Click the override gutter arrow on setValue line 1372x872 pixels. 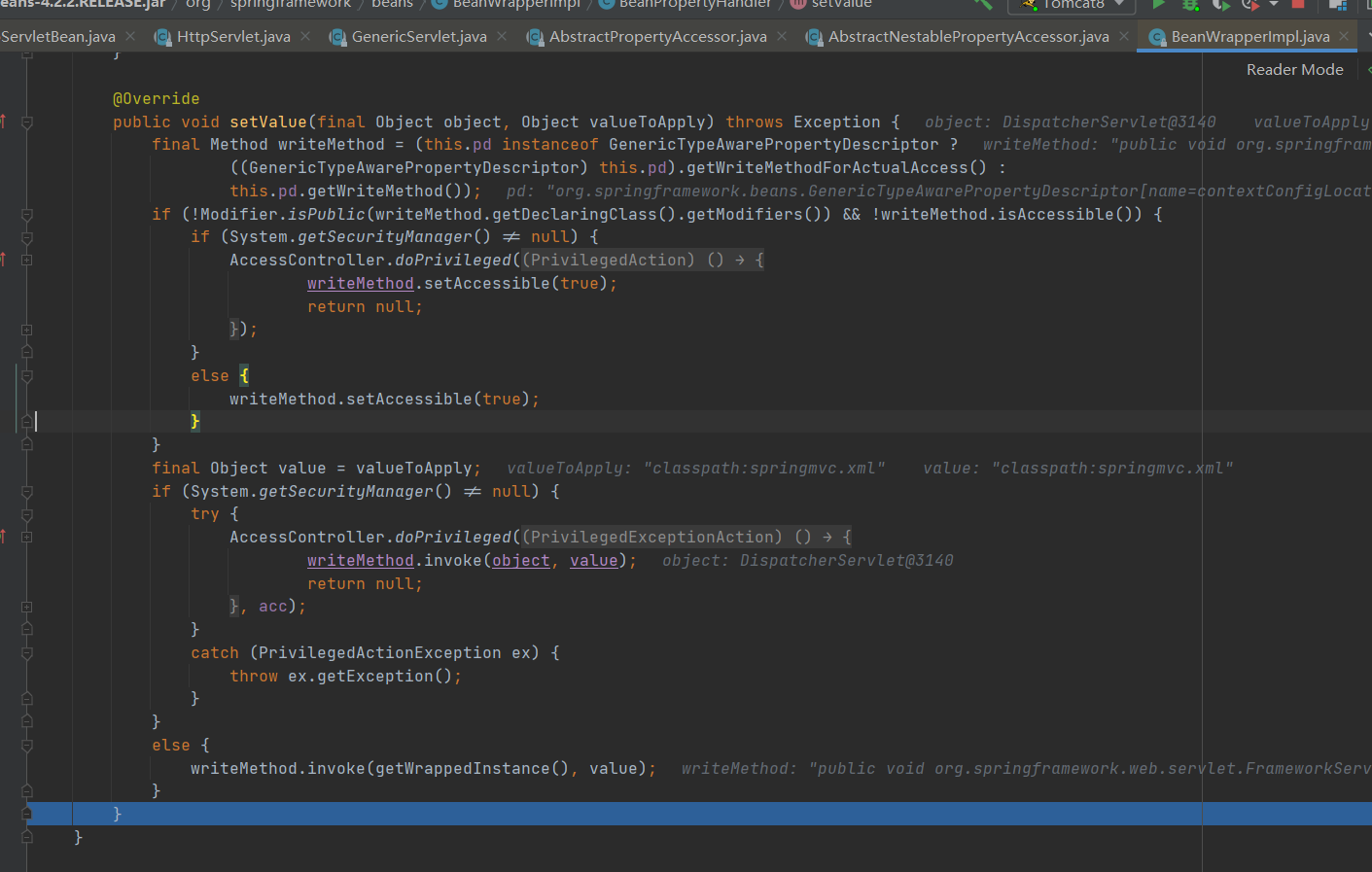[4, 122]
